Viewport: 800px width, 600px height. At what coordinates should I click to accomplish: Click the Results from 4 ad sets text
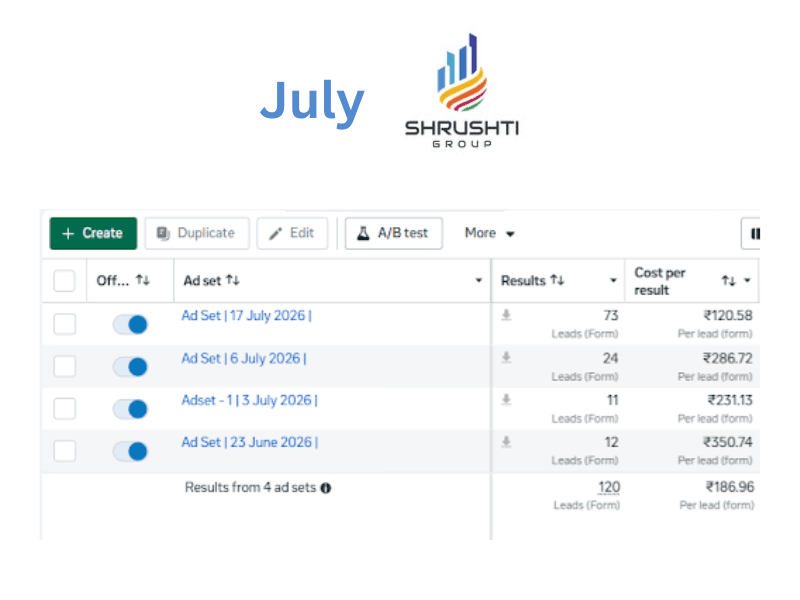pyautogui.click(x=251, y=488)
